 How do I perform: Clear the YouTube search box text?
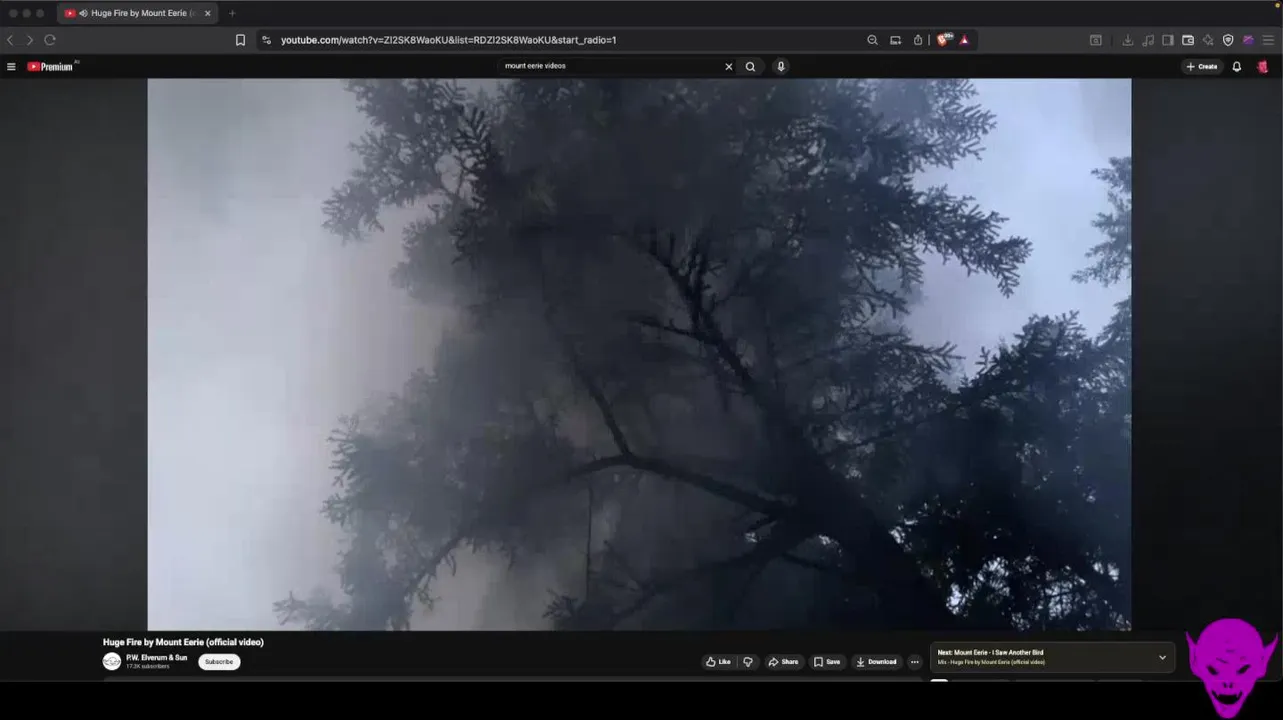coord(728,67)
